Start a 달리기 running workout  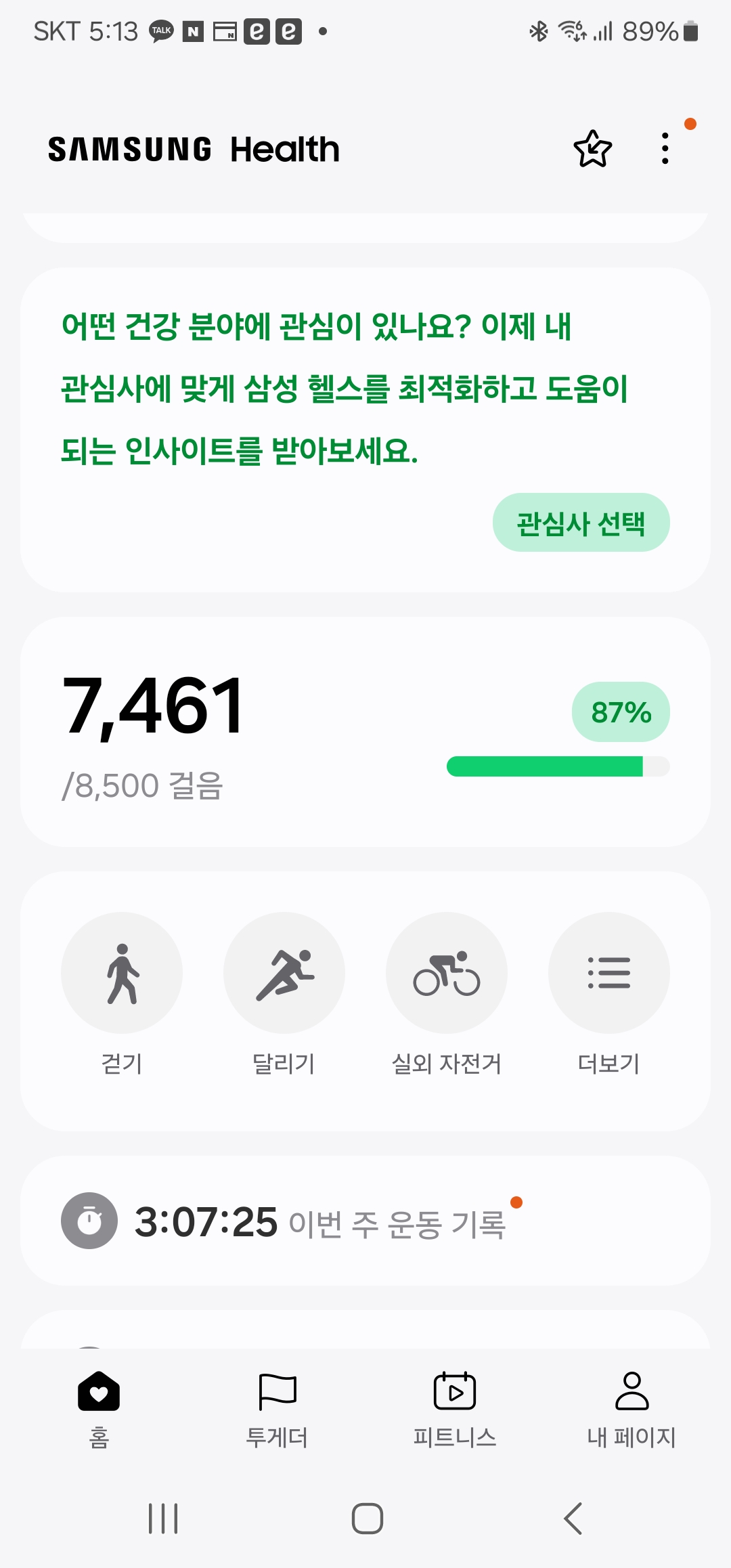pyautogui.click(x=284, y=973)
